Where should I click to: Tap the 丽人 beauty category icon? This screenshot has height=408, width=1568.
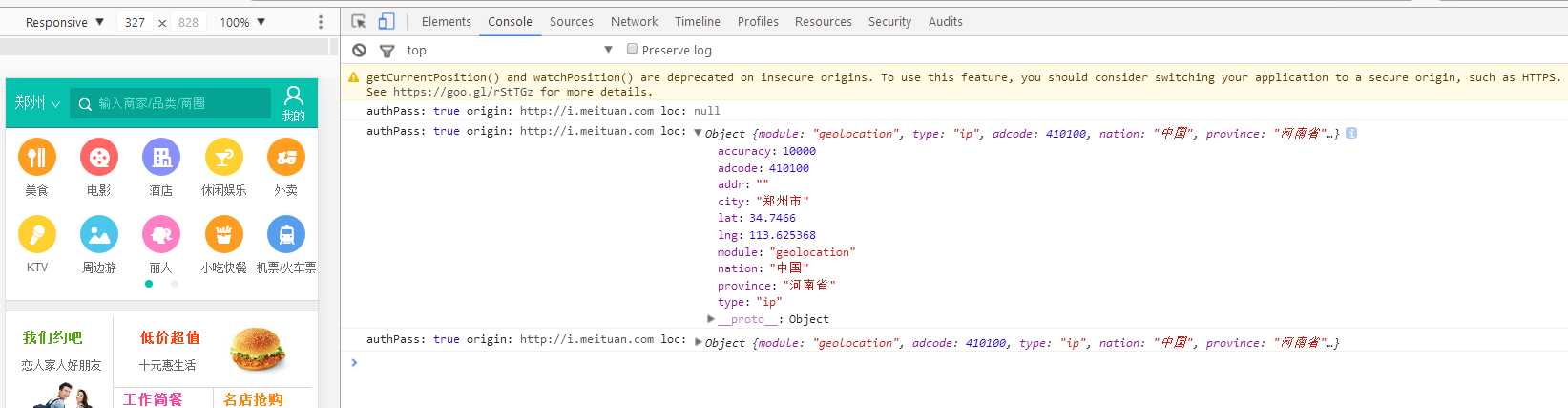tap(161, 234)
